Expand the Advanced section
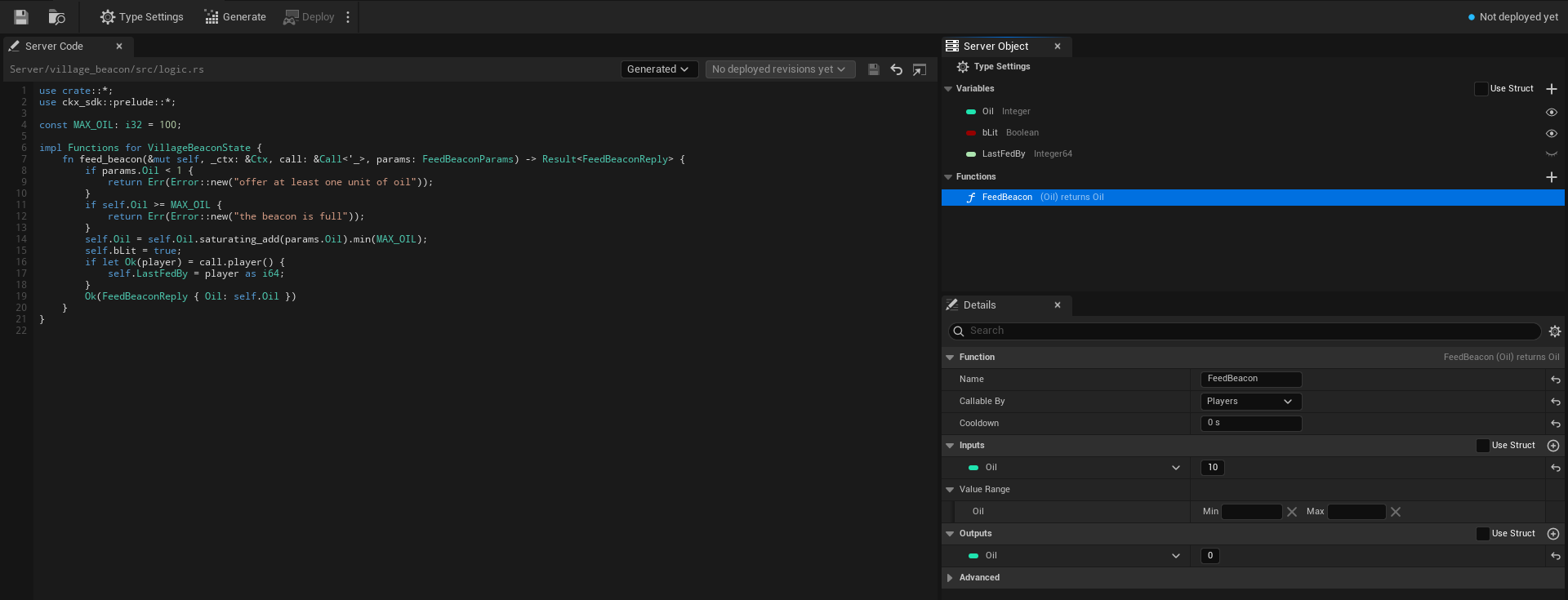Image resolution: width=1568 pixels, height=600 pixels. pyautogui.click(x=949, y=578)
